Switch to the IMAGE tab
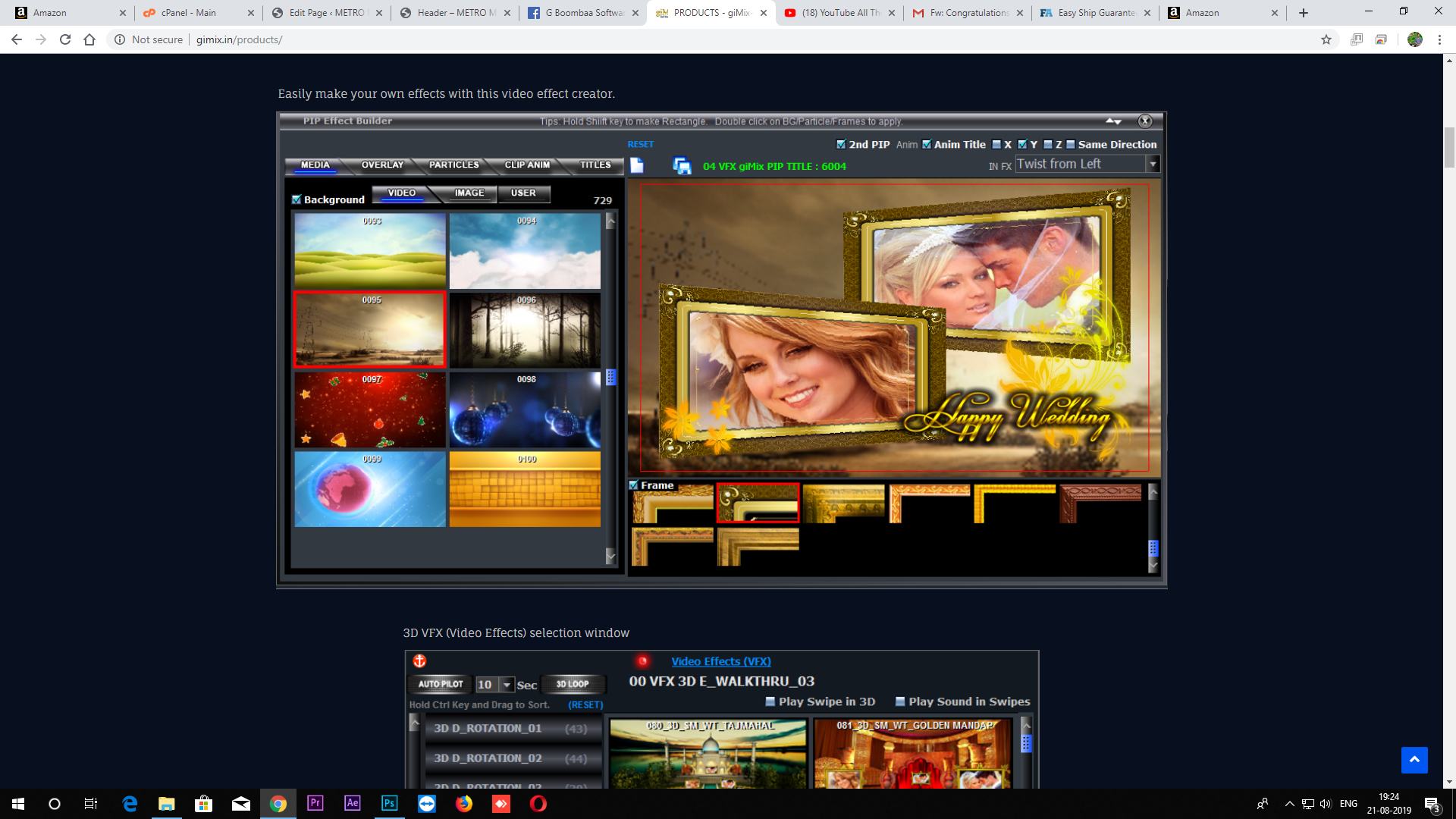1456x819 pixels. [x=468, y=193]
